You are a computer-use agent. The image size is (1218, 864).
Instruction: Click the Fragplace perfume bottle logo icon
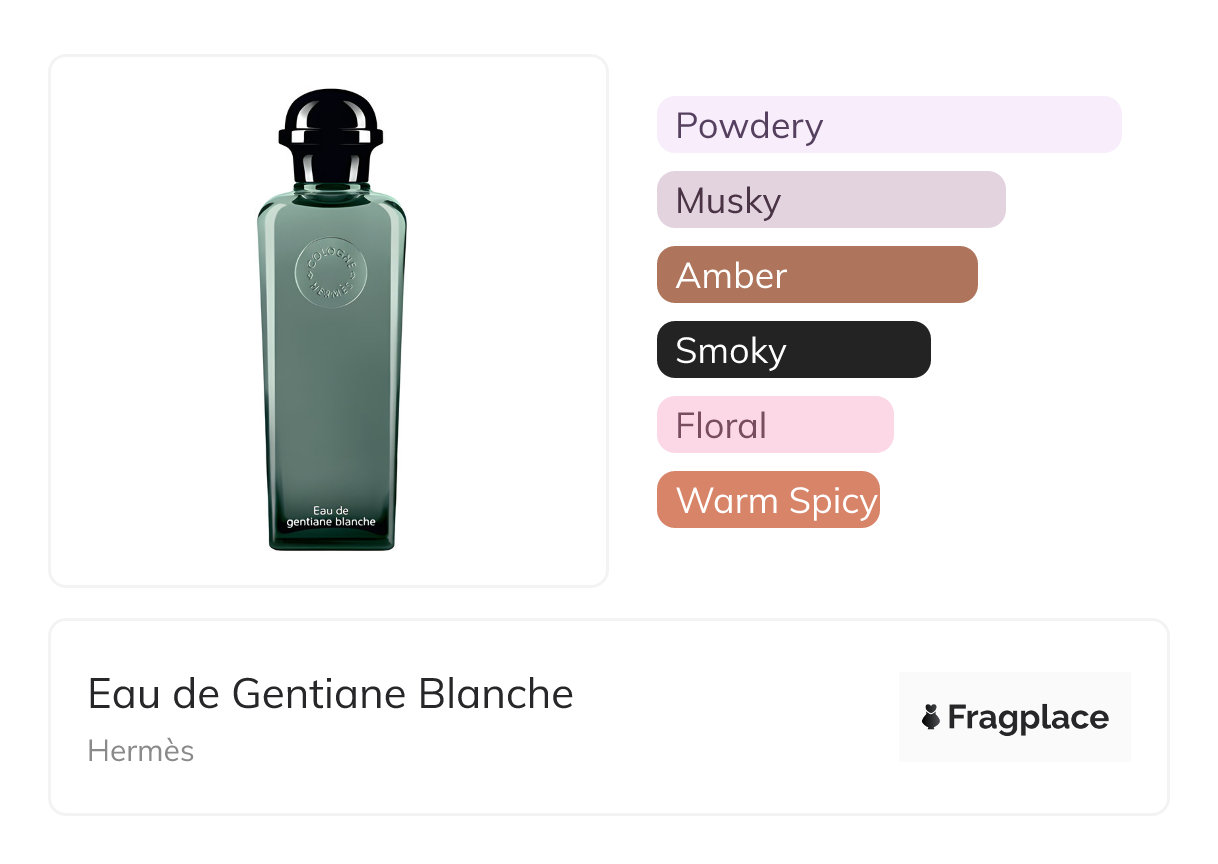tap(931, 717)
